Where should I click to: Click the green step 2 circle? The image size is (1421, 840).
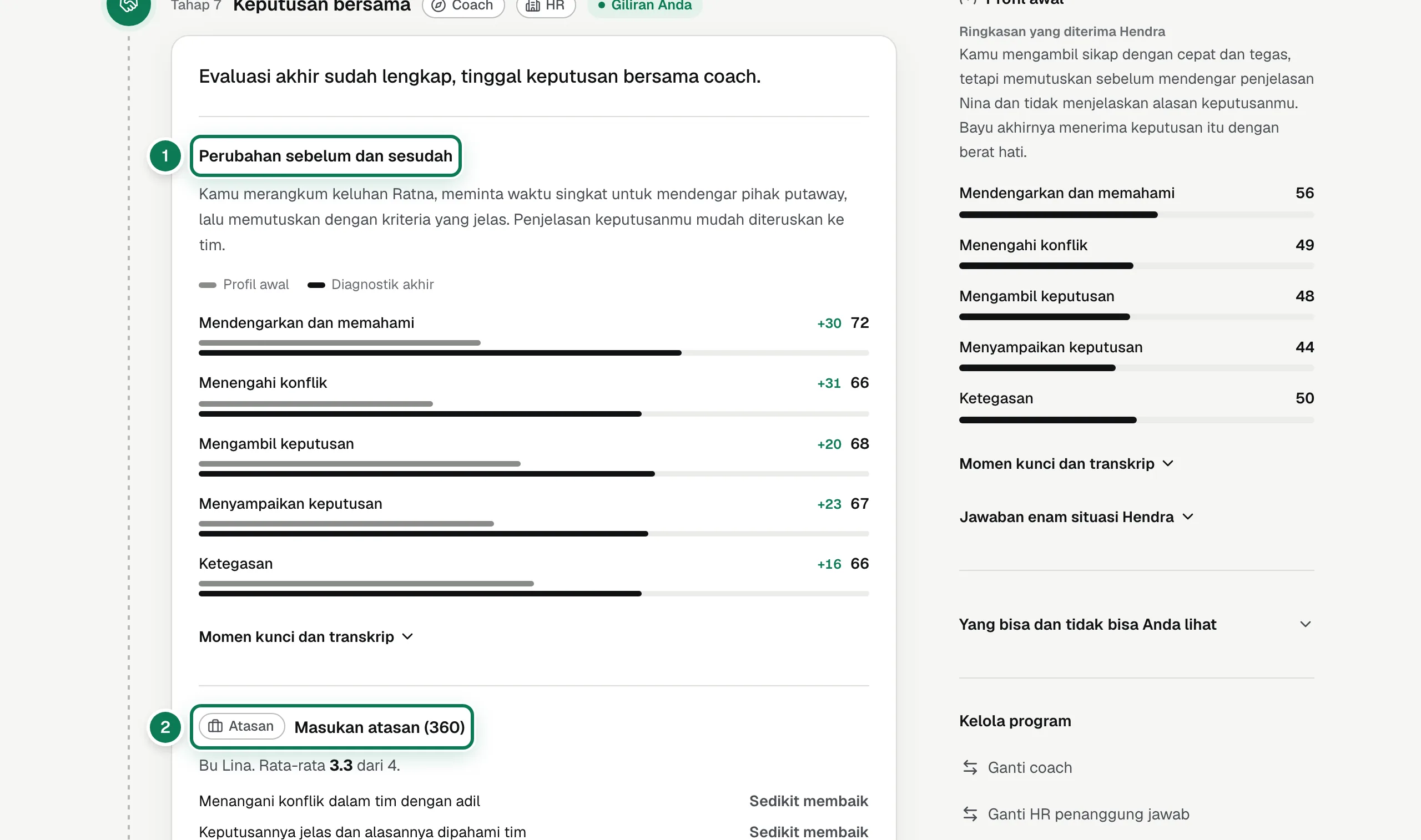(x=165, y=727)
